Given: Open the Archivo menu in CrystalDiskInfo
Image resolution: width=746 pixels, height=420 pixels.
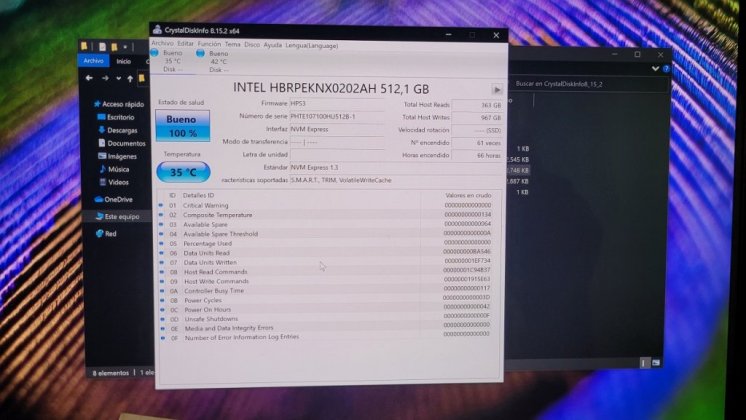Looking at the screenshot, I should (x=162, y=43).
